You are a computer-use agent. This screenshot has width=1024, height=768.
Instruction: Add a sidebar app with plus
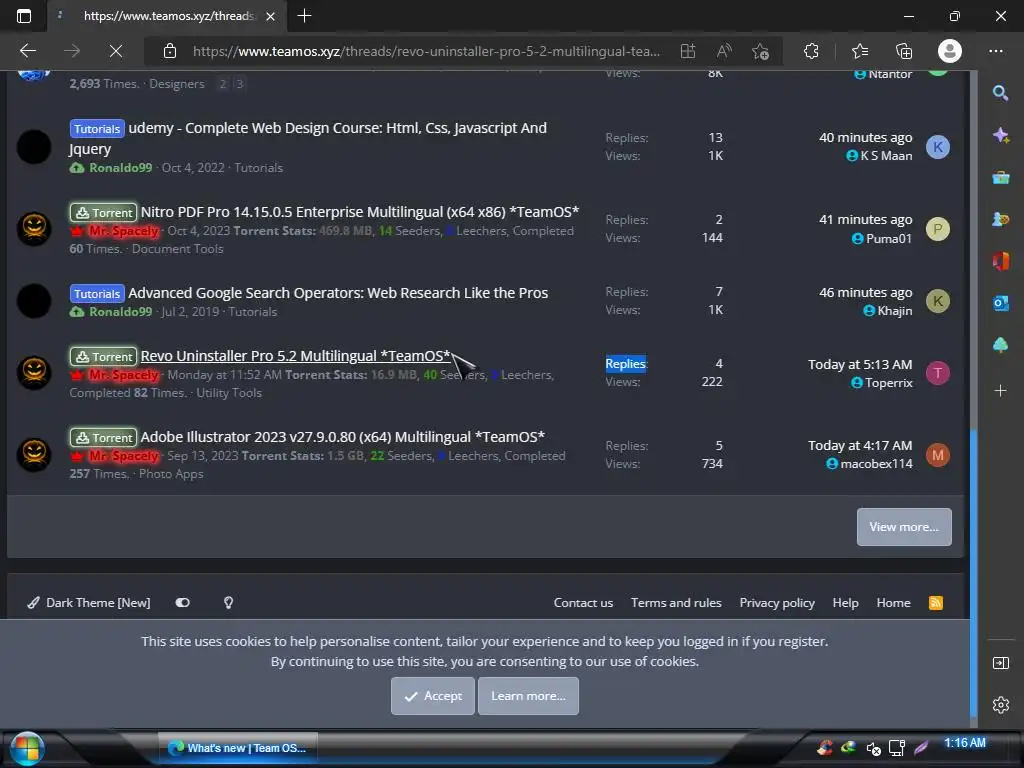coord(1000,391)
